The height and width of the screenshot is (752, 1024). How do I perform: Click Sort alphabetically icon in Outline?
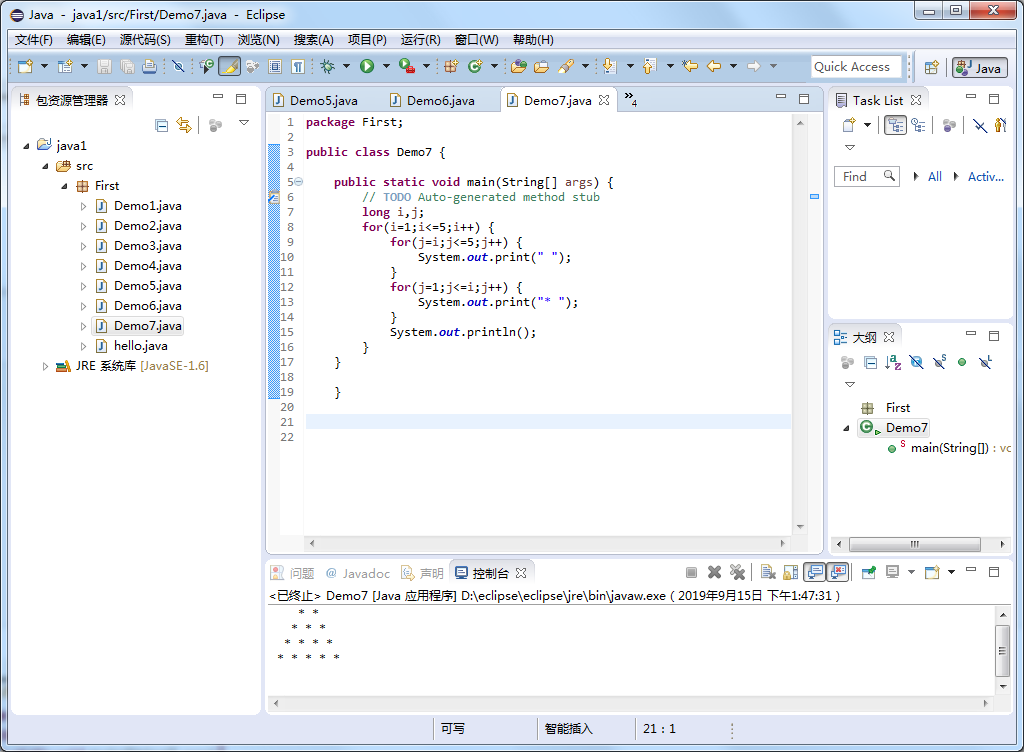click(x=893, y=362)
